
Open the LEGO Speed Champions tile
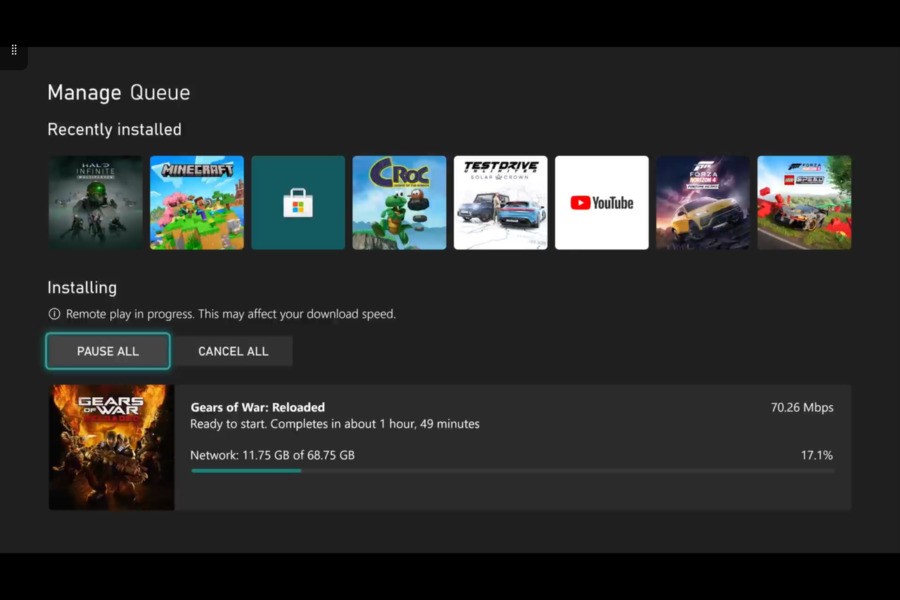pyautogui.click(x=804, y=201)
